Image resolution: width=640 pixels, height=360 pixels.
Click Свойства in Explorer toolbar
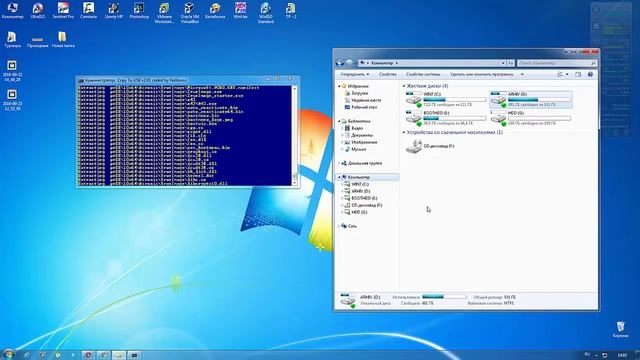(x=387, y=74)
